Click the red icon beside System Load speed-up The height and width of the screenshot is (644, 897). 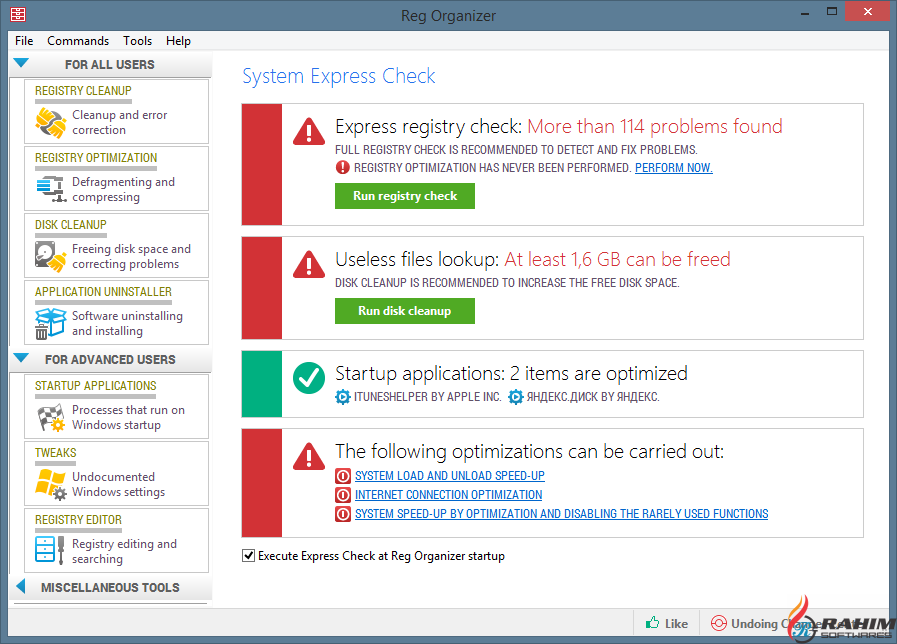[x=343, y=476]
